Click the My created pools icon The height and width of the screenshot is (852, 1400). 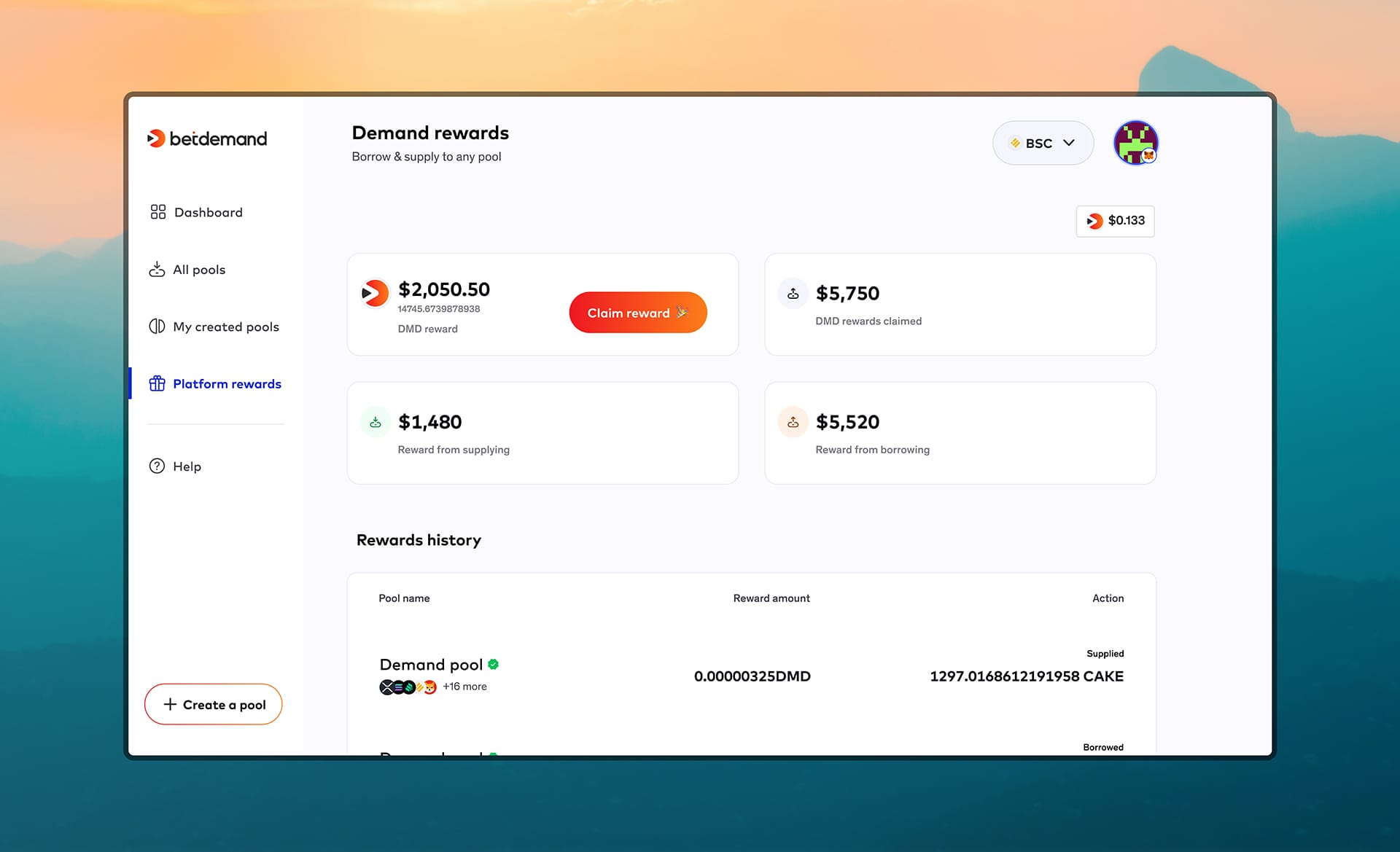156,327
